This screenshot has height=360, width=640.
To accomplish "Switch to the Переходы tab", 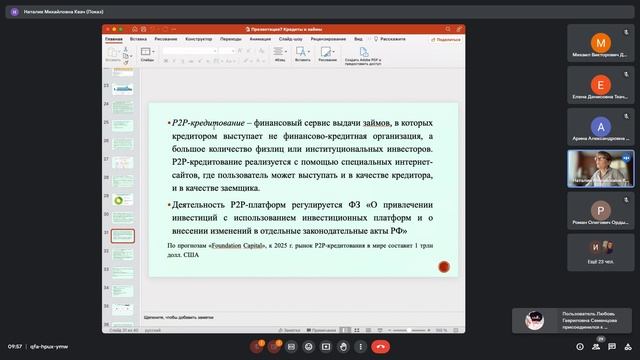I will click(x=231, y=39).
